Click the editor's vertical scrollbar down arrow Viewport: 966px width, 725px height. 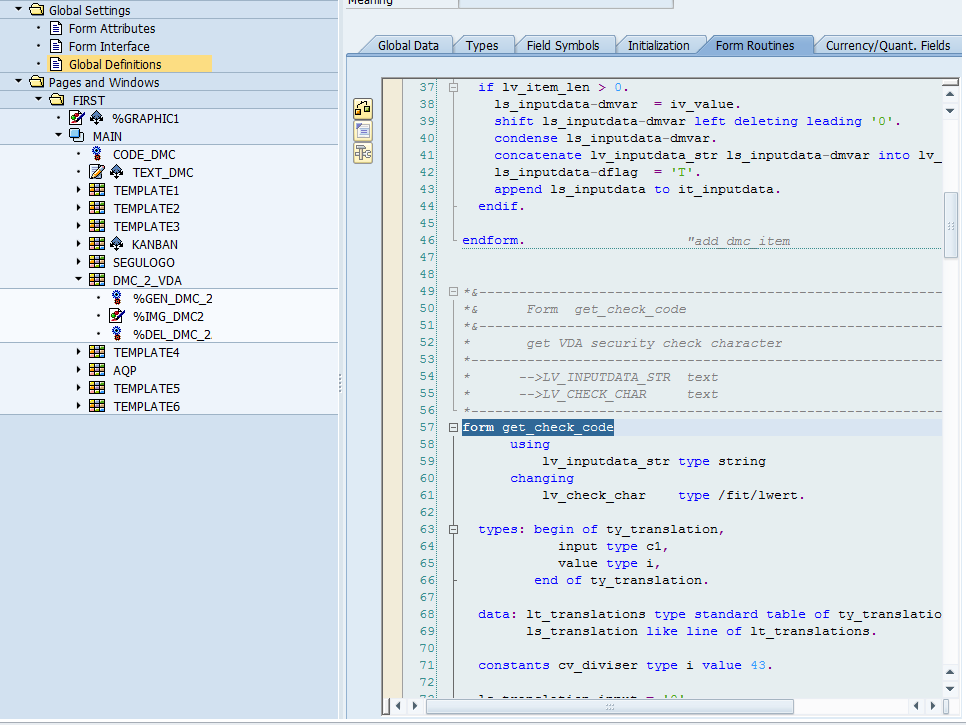click(x=950, y=688)
